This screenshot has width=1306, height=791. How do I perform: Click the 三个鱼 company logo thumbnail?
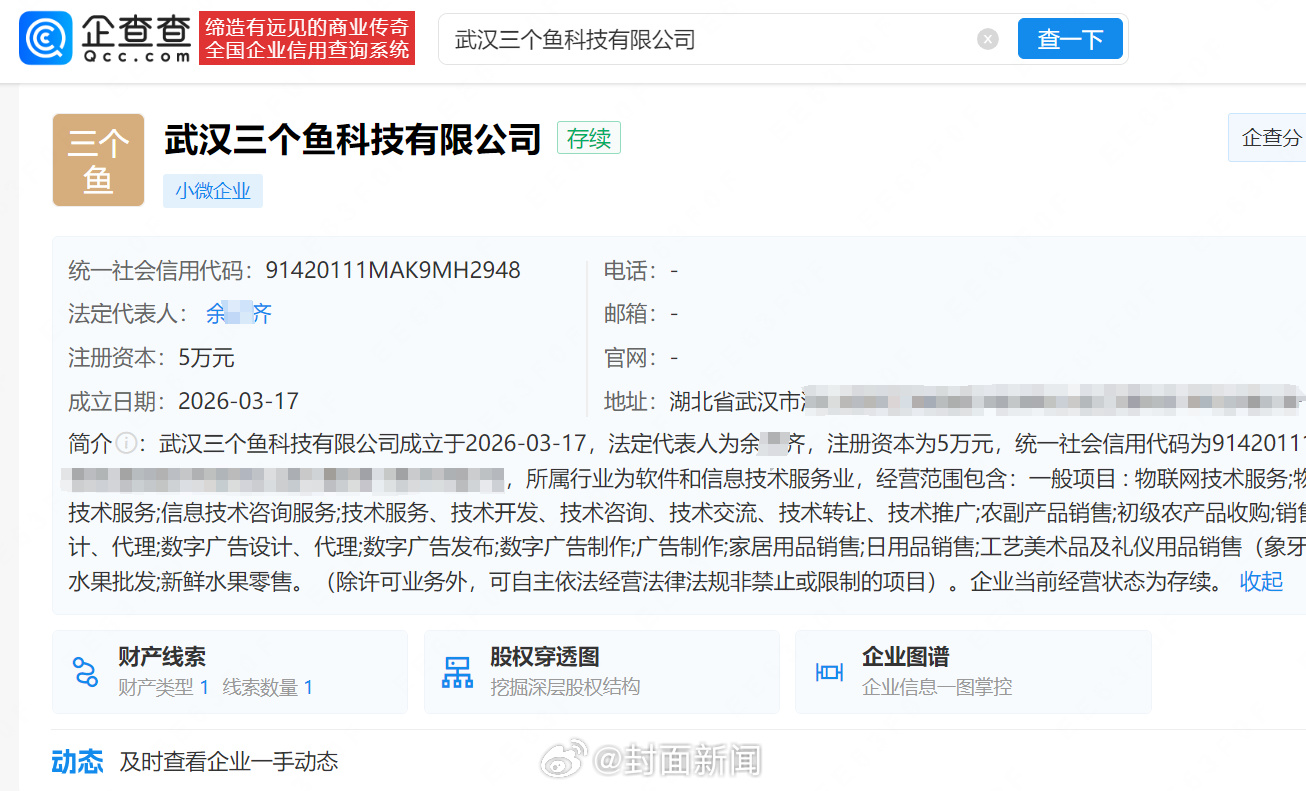point(98,160)
